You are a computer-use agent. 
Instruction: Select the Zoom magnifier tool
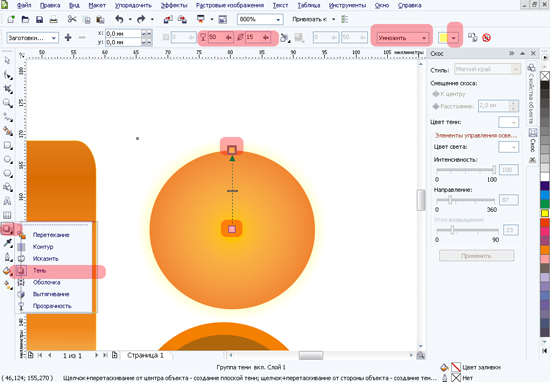[x=7, y=103]
